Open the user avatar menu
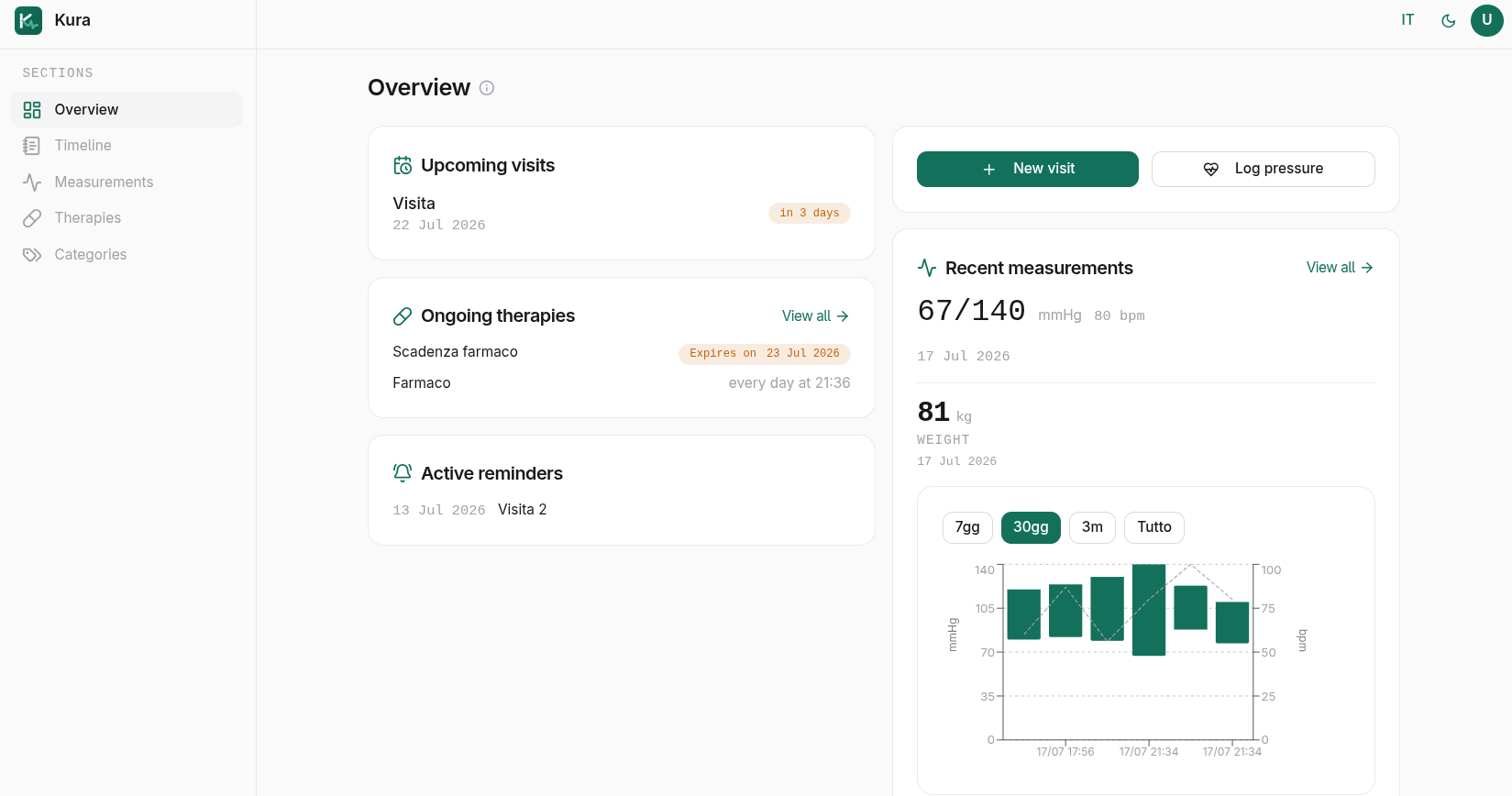1512x796 pixels. [x=1487, y=20]
